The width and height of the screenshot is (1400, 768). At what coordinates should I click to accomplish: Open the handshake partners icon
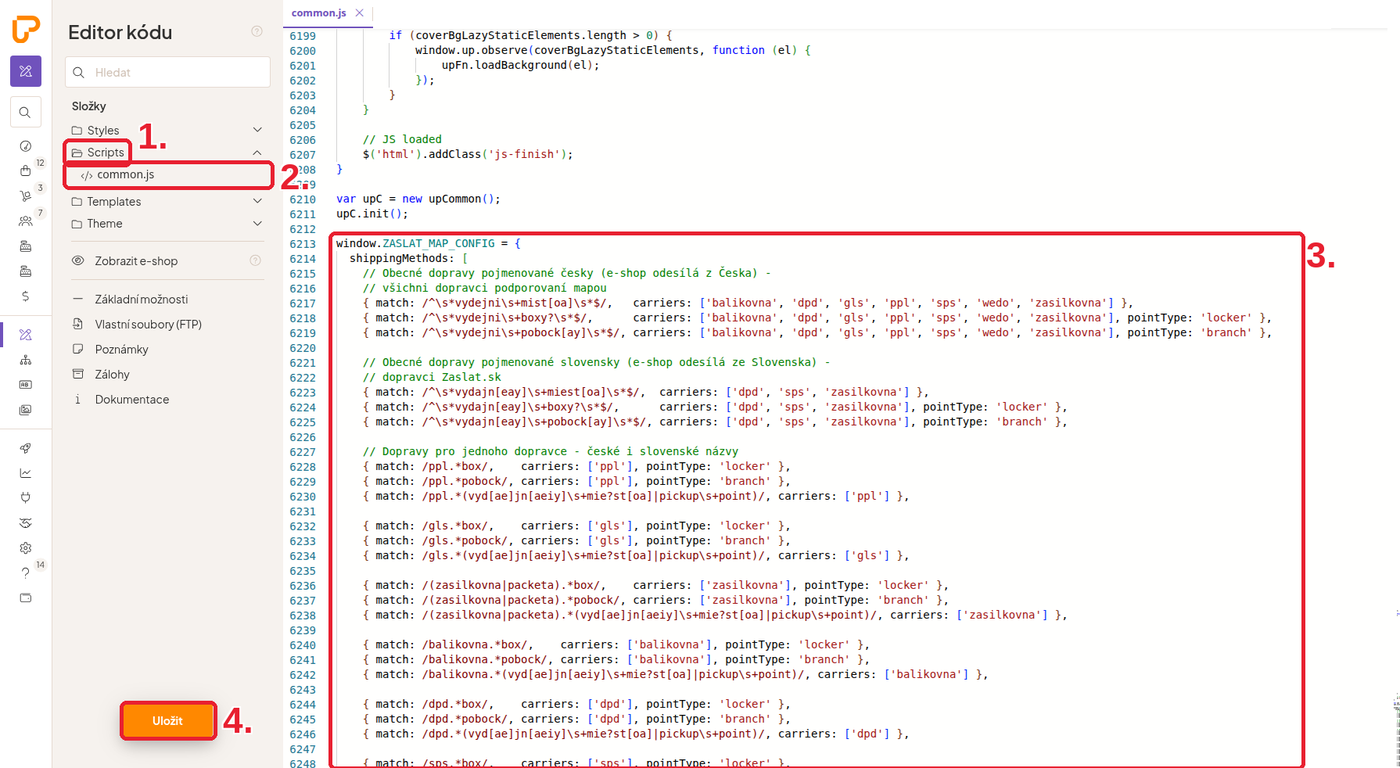point(26,523)
